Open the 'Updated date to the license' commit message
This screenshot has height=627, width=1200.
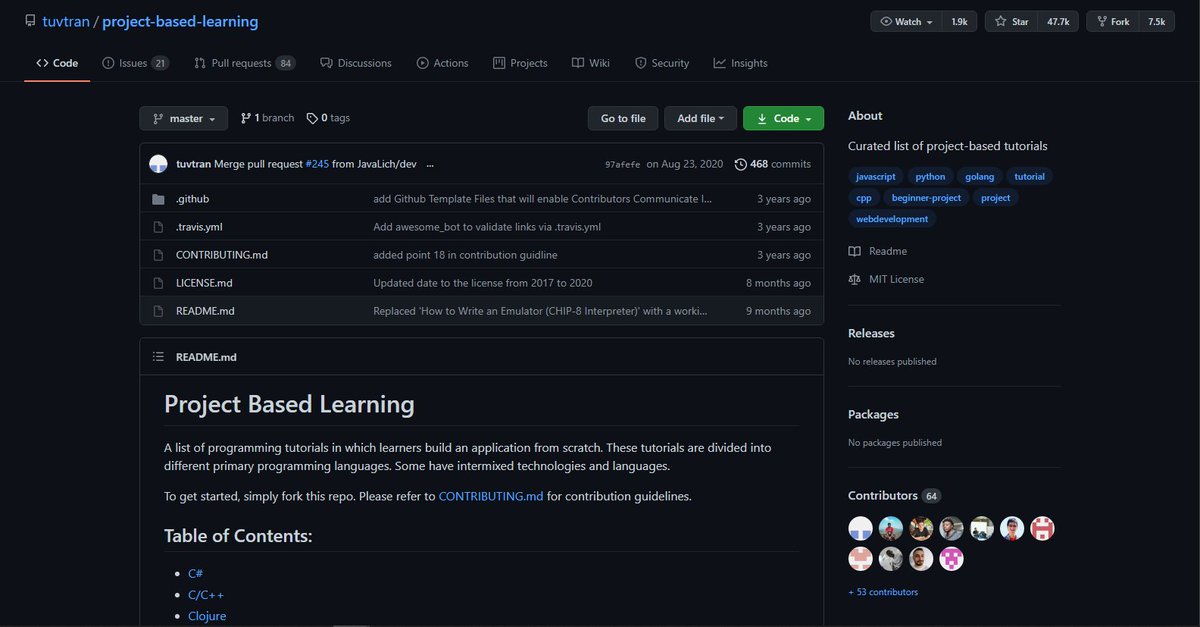click(483, 283)
